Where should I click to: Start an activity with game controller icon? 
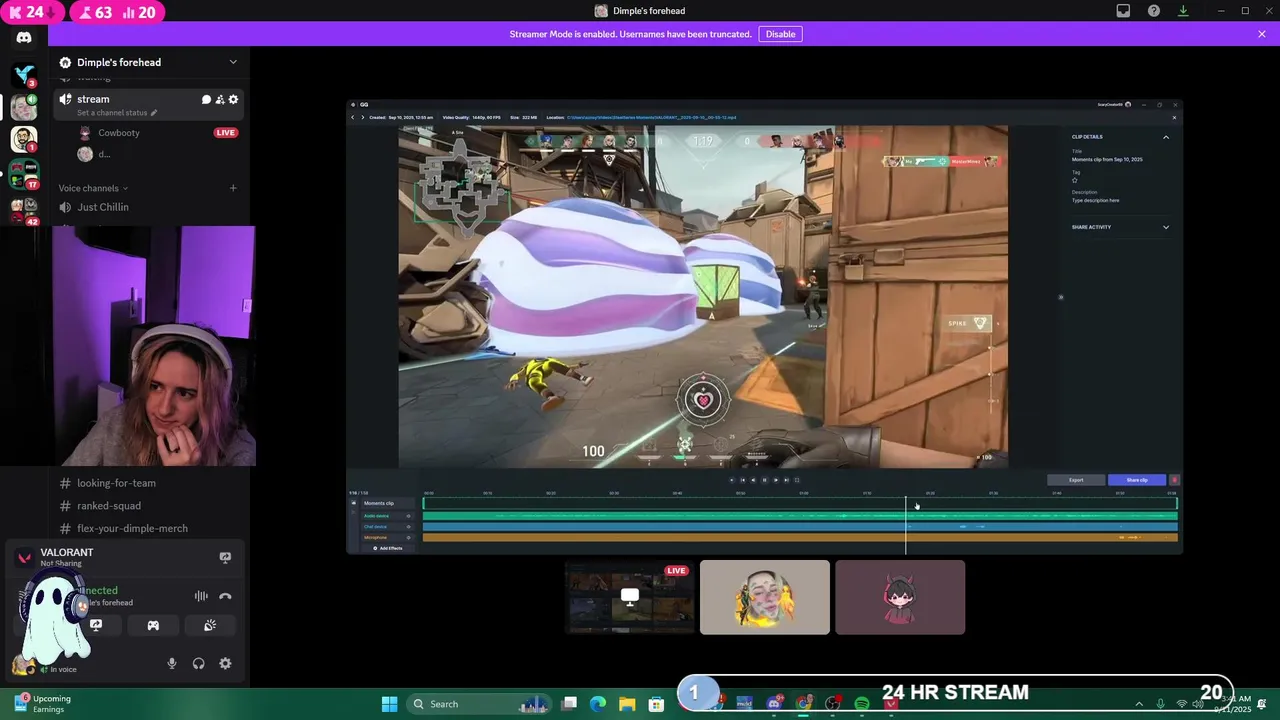point(153,625)
